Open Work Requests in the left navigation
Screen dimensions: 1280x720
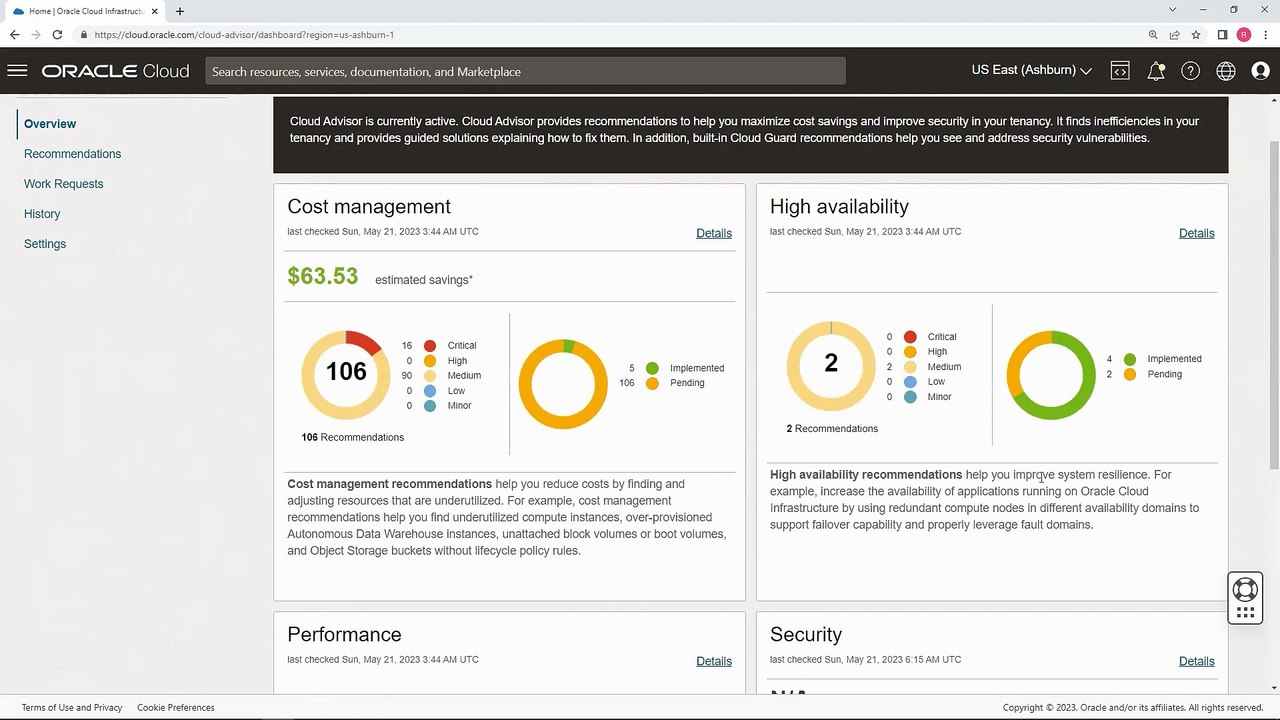63,184
